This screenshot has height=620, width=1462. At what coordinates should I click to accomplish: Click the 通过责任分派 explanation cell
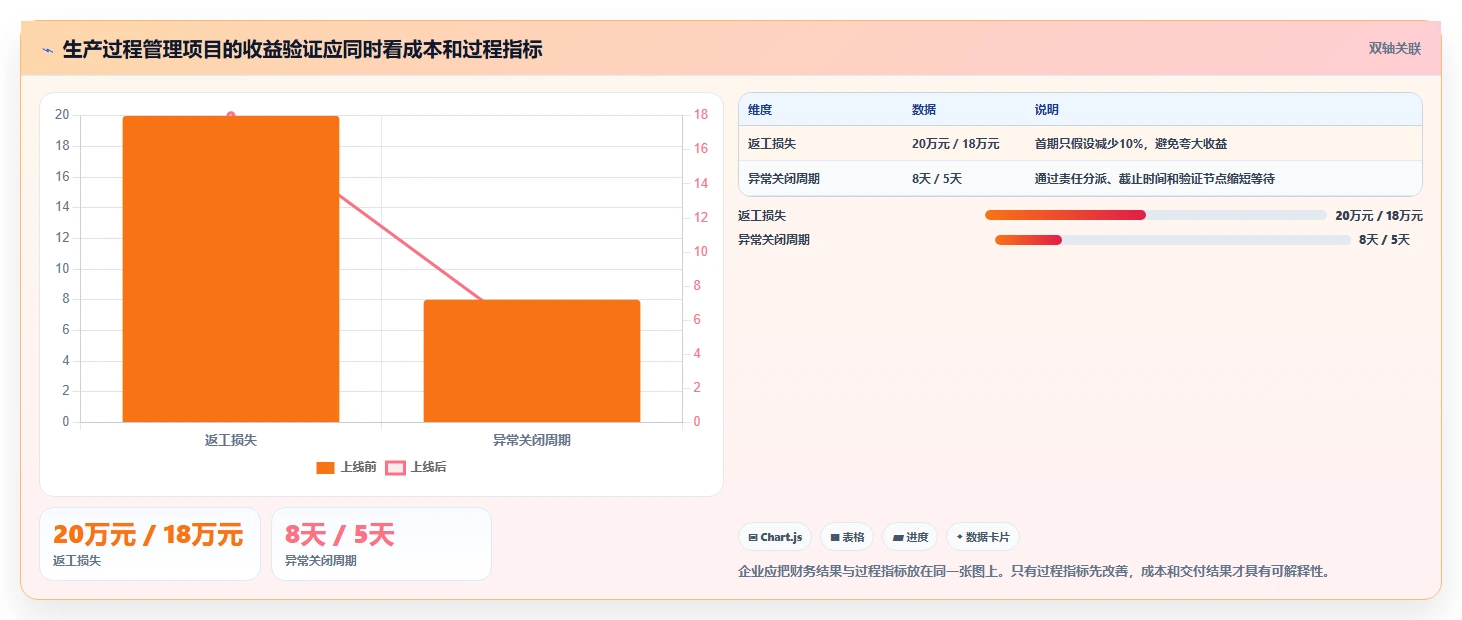1155,179
